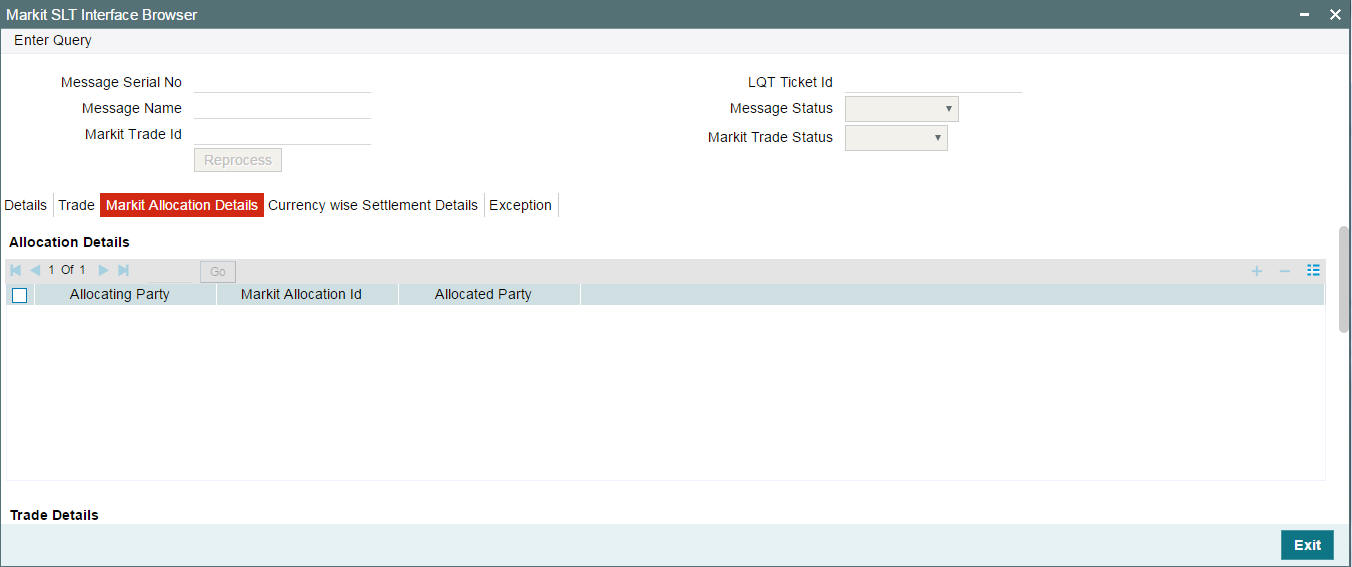1352x567 pixels.
Task: Go to first allocation record
Action: (x=16, y=270)
